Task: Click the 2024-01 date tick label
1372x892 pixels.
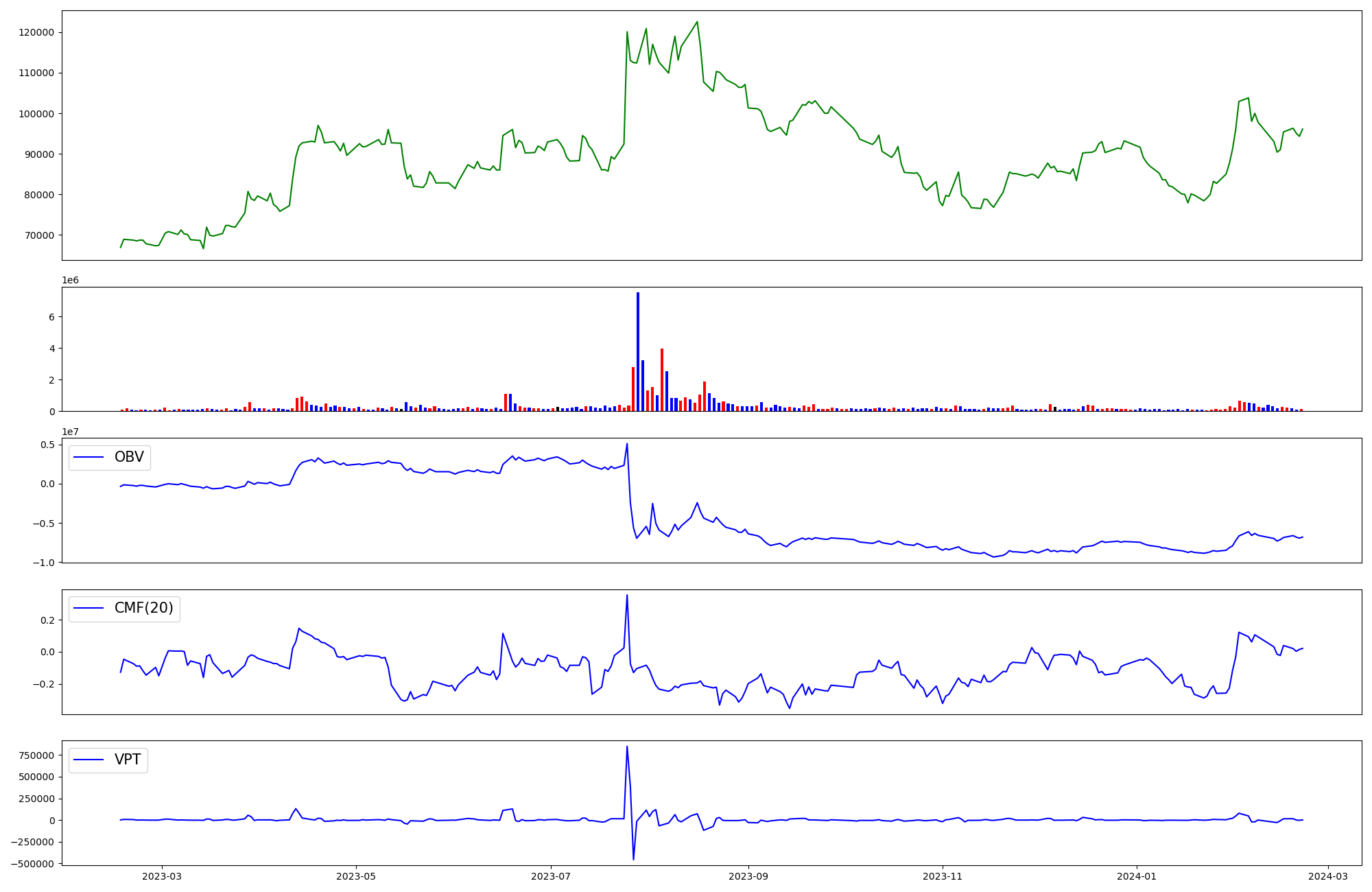Action: pos(1137,876)
